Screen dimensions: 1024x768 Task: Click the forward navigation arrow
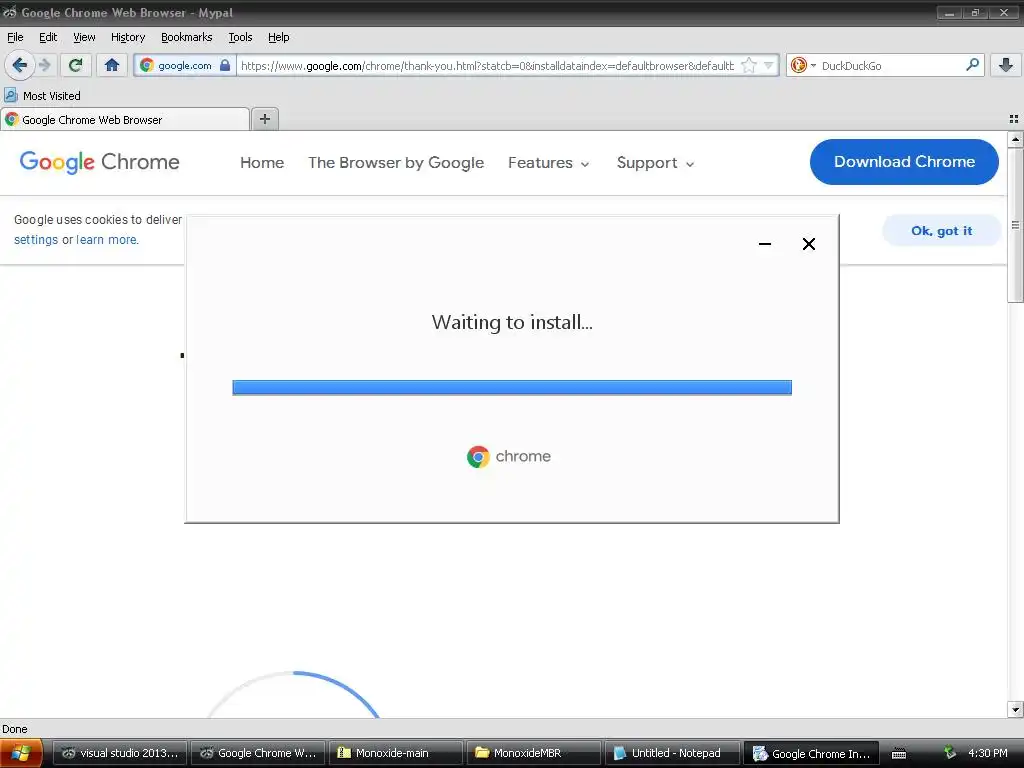pos(45,65)
